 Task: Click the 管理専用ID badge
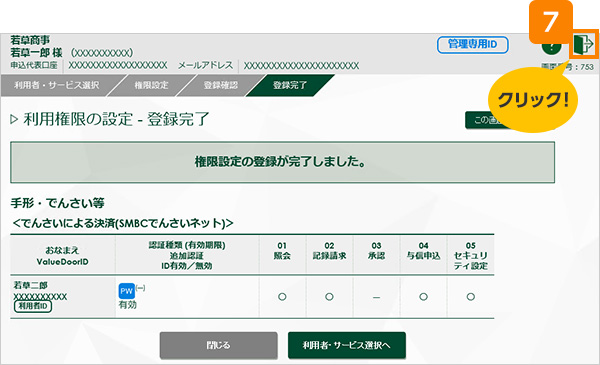tap(473, 45)
